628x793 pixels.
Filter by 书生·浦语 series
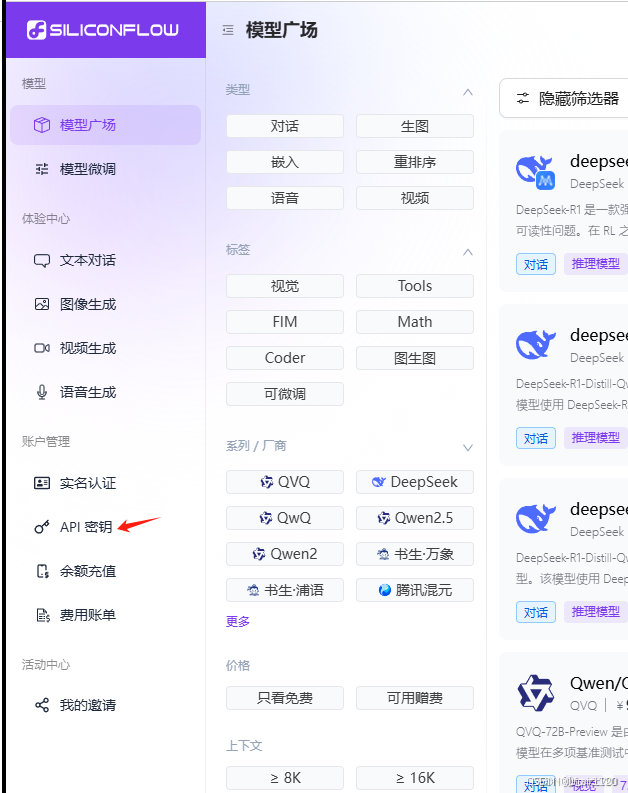click(285, 589)
